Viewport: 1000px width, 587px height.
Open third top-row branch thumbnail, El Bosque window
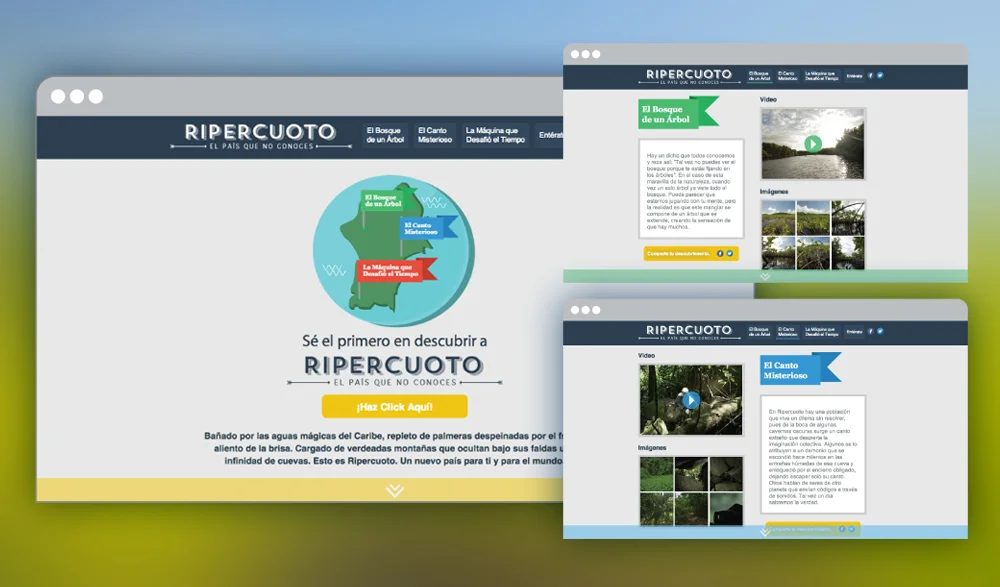(848, 218)
